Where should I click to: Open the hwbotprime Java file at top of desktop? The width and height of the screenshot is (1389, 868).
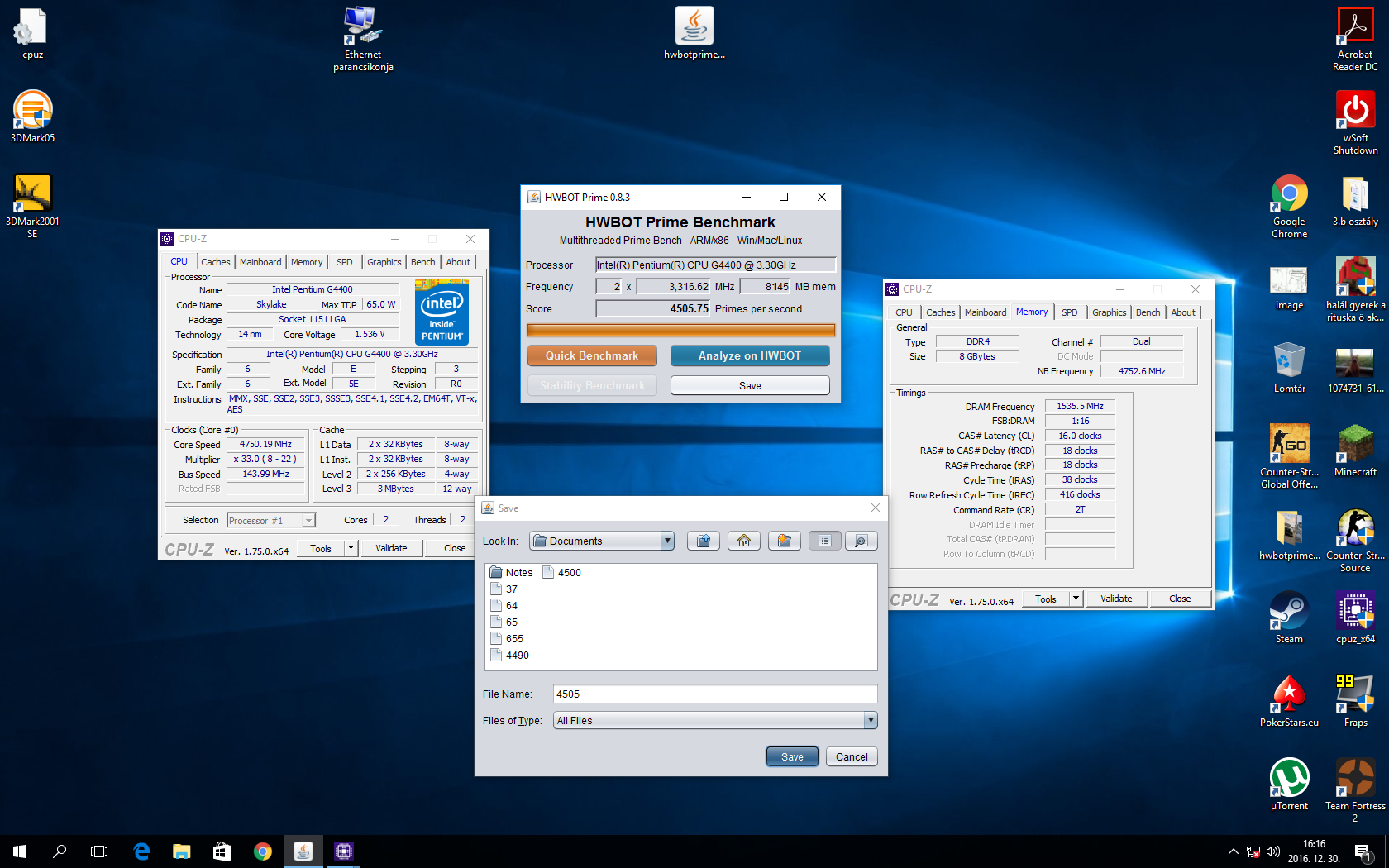tap(694, 33)
